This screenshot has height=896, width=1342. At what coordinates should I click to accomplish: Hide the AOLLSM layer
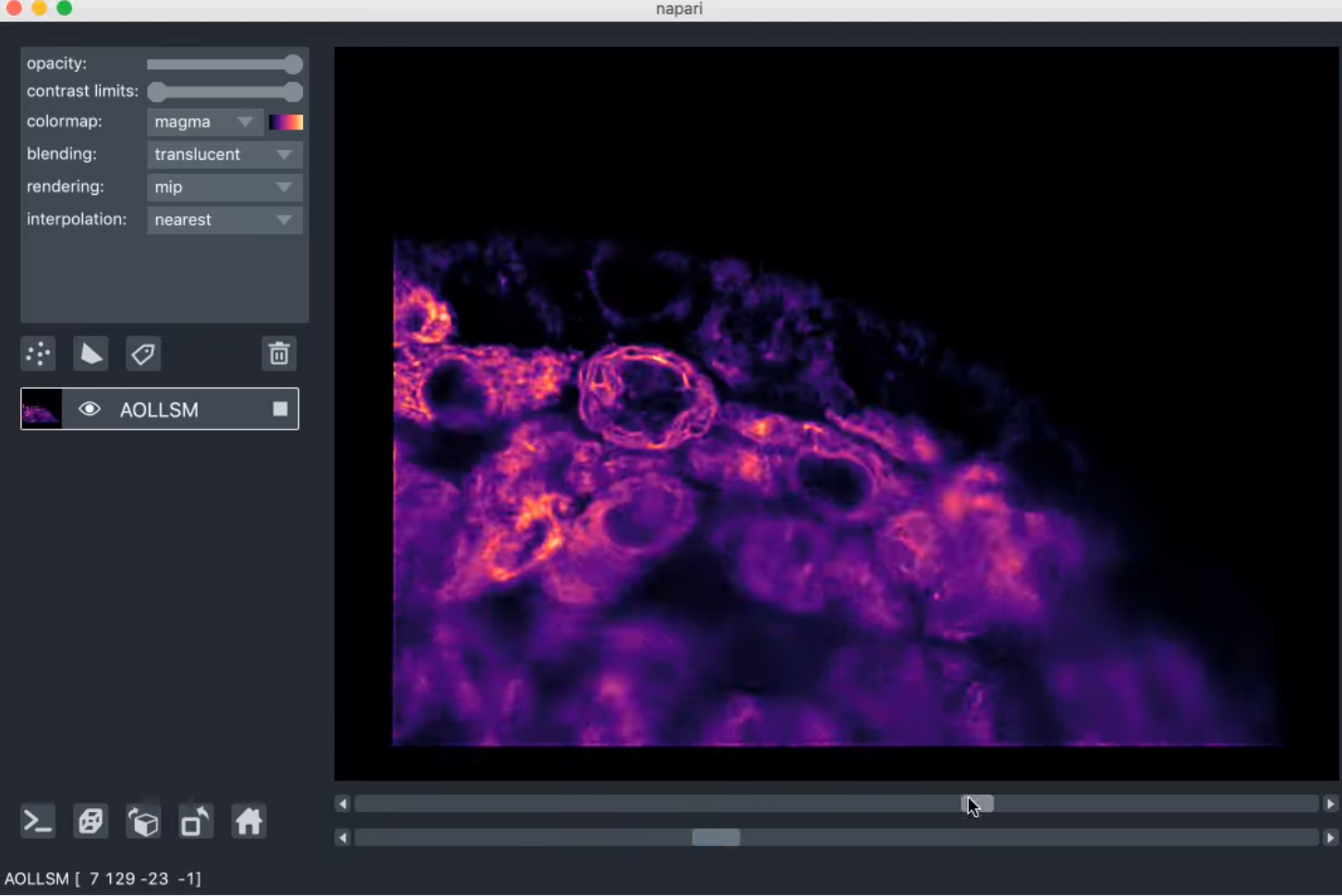coord(90,409)
